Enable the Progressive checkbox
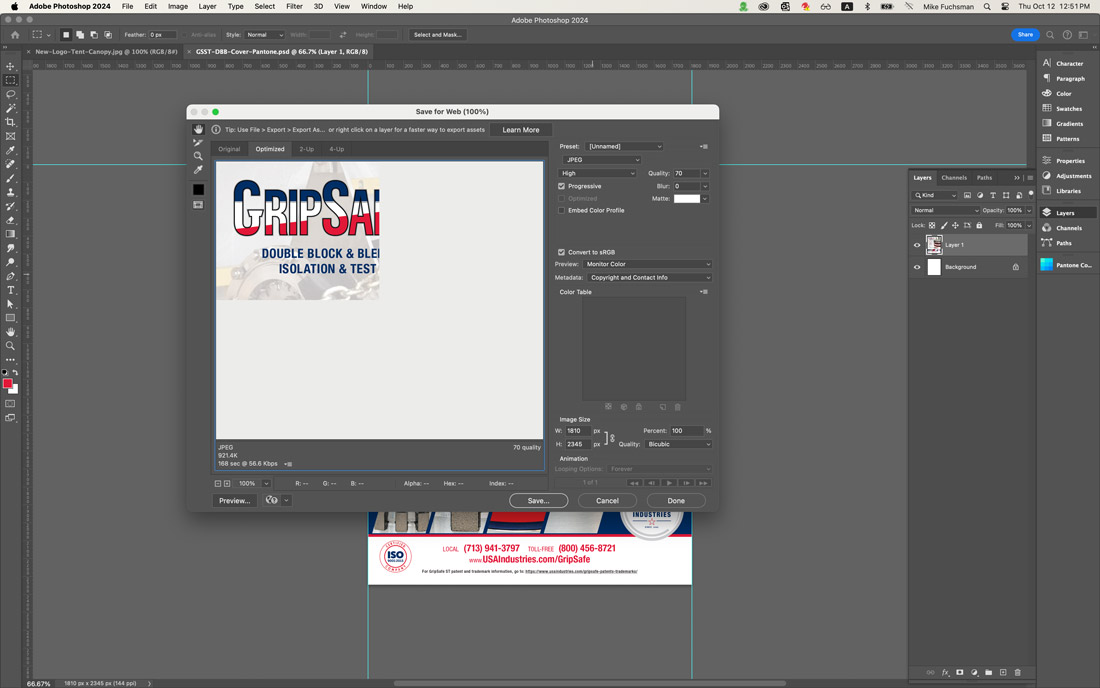1100x688 pixels. point(561,186)
